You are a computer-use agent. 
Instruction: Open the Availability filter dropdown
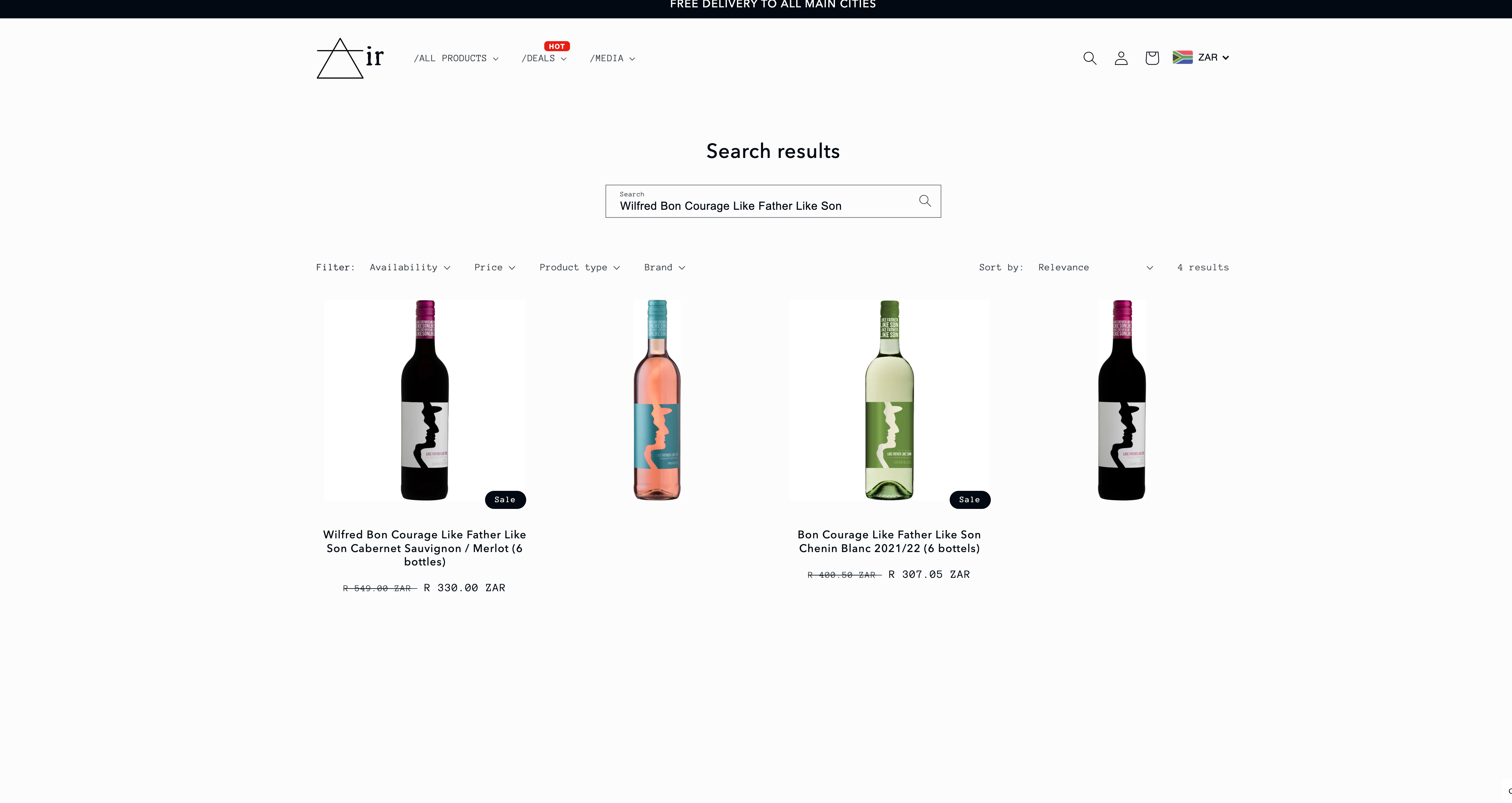(x=410, y=267)
